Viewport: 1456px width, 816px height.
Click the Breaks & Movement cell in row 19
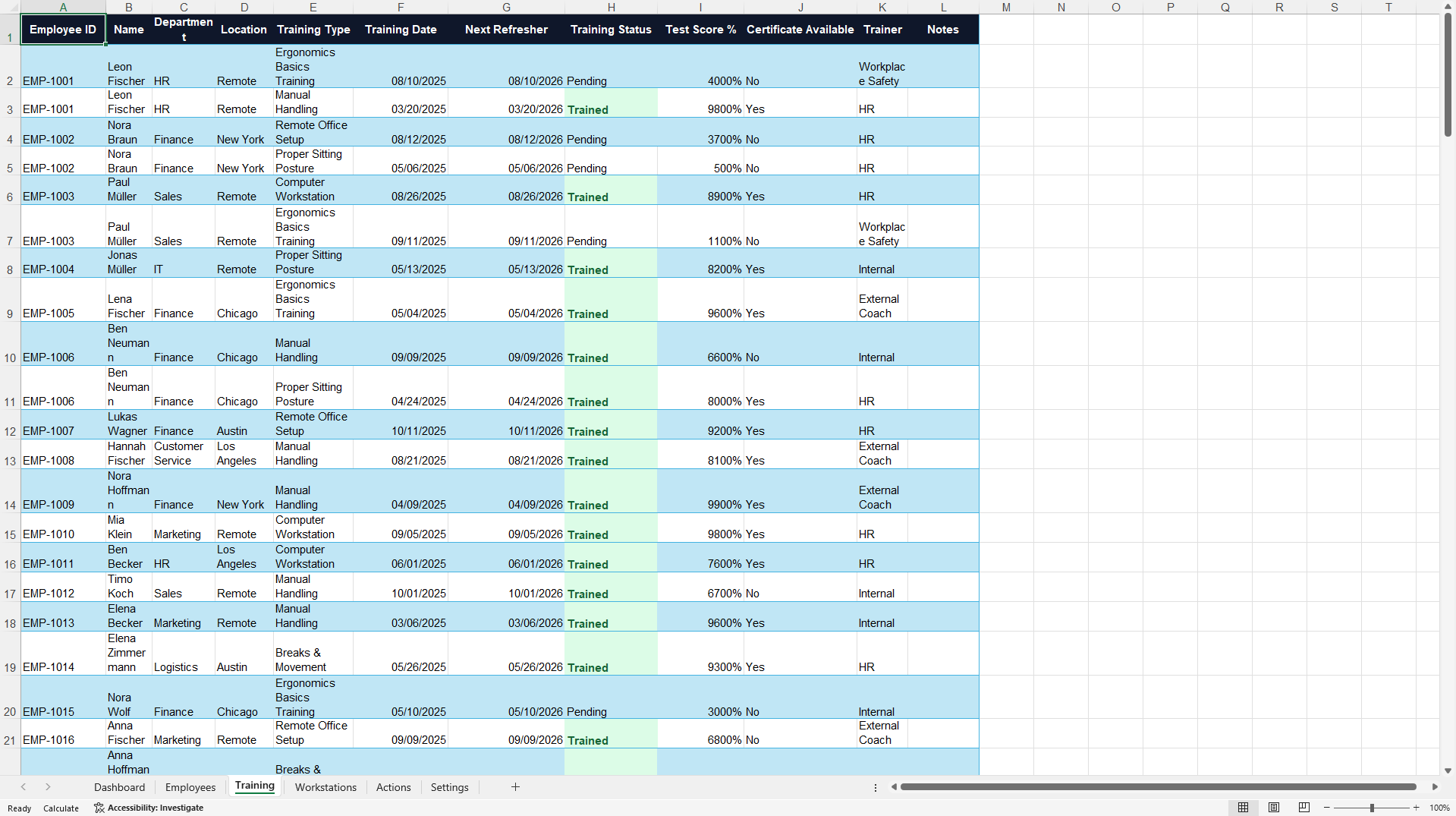pyautogui.click(x=313, y=654)
